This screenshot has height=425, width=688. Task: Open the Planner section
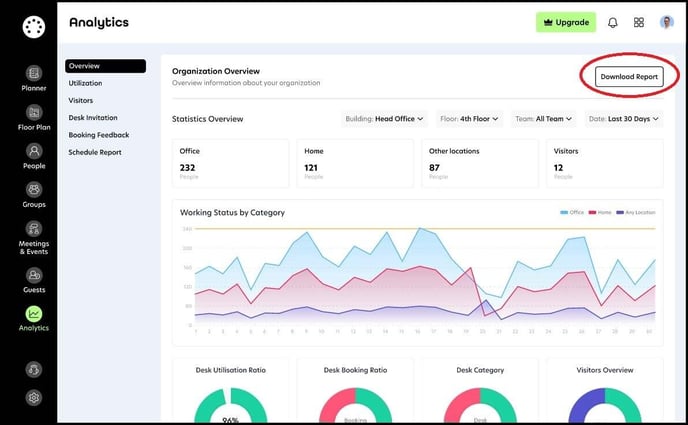(x=34, y=79)
